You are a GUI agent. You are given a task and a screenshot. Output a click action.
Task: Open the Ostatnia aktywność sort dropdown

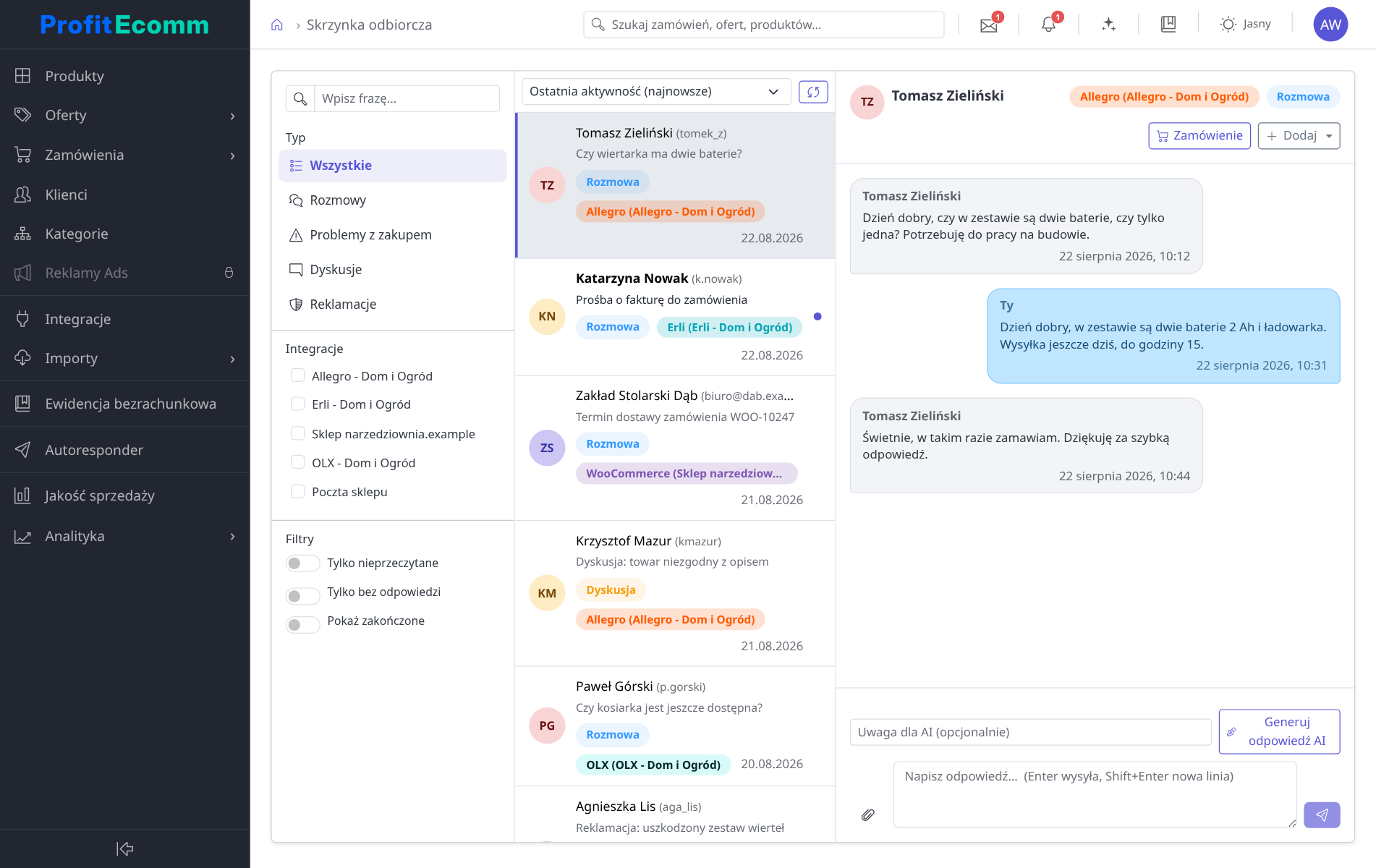655,92
